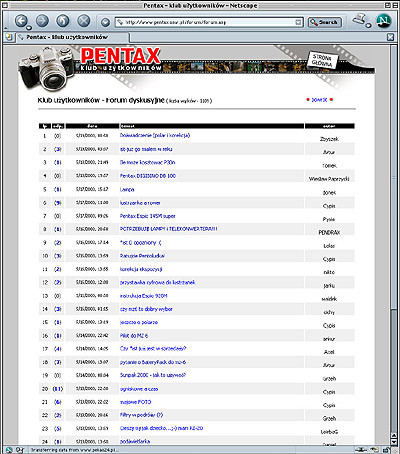Viewport: 400px width, 454px height.
Task: Click the small round icon left of URL bar
Action: [x=105, y=22]
